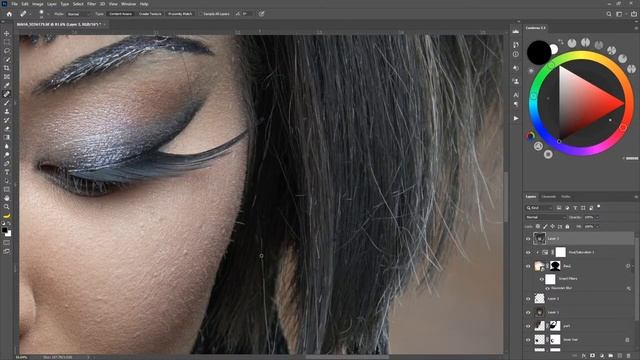Screen dimensions: 640x360
Task: Open the Window menu
Action: [x=129, y=4]
